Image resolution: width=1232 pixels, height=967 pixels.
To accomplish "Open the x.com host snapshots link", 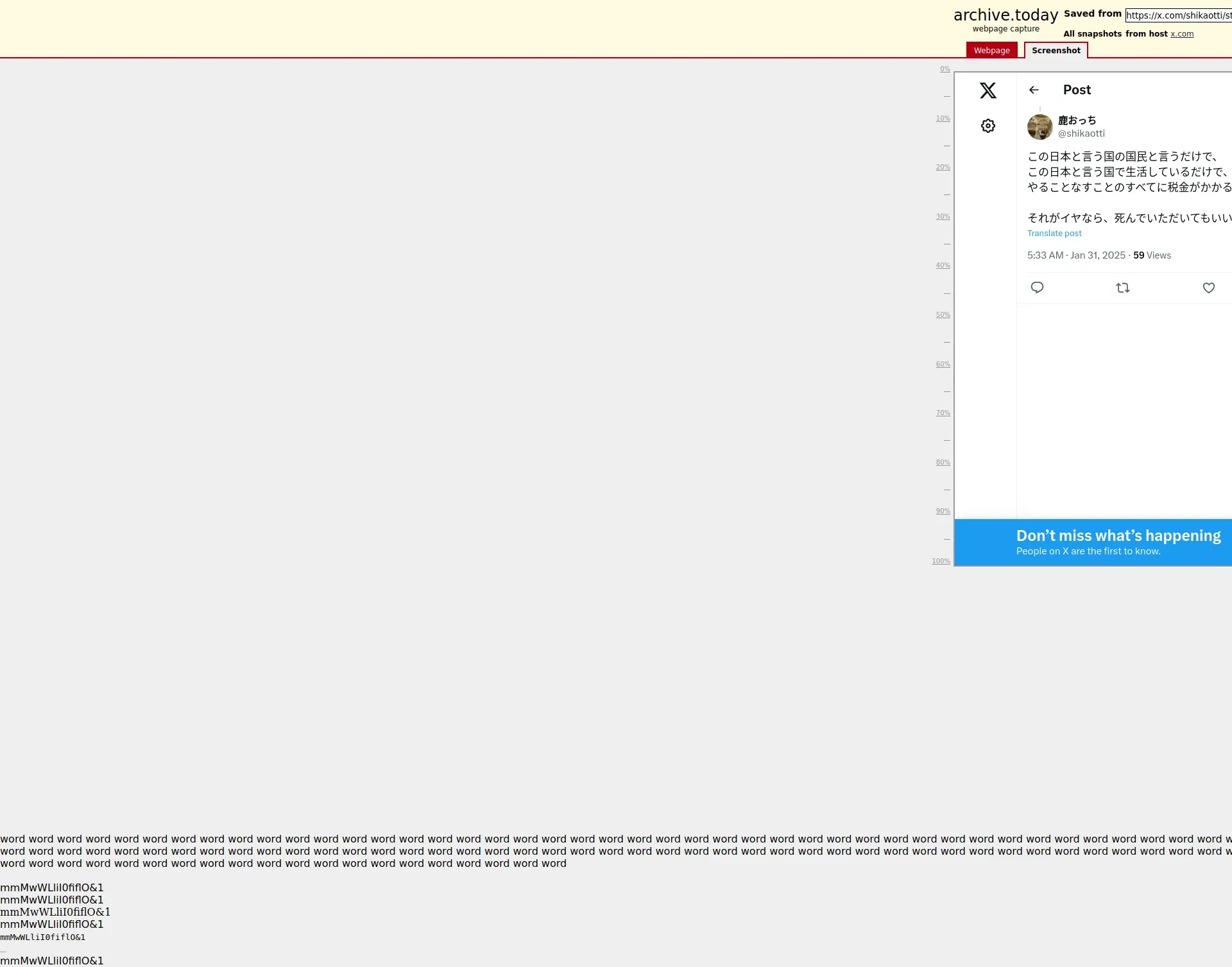I will [1181, 34].
